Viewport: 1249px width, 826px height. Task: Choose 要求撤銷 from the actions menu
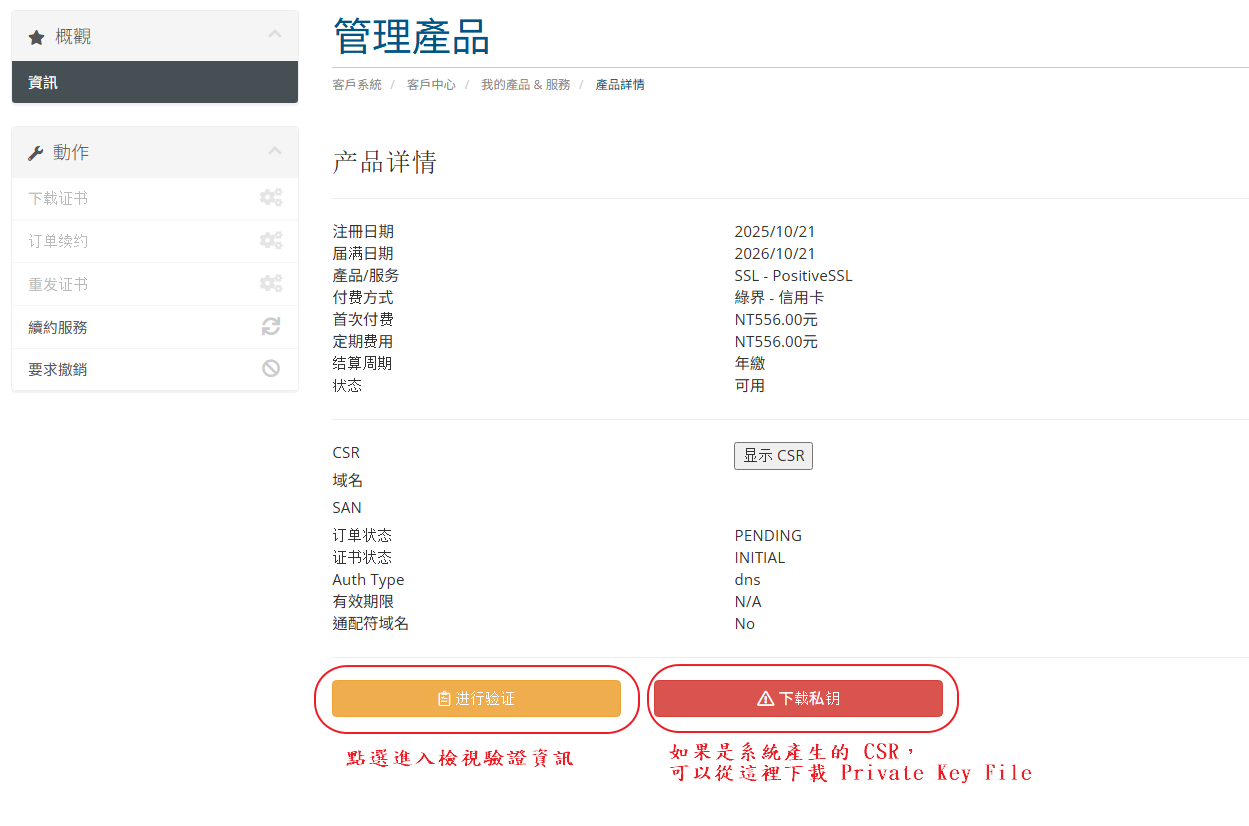(58, 369)
